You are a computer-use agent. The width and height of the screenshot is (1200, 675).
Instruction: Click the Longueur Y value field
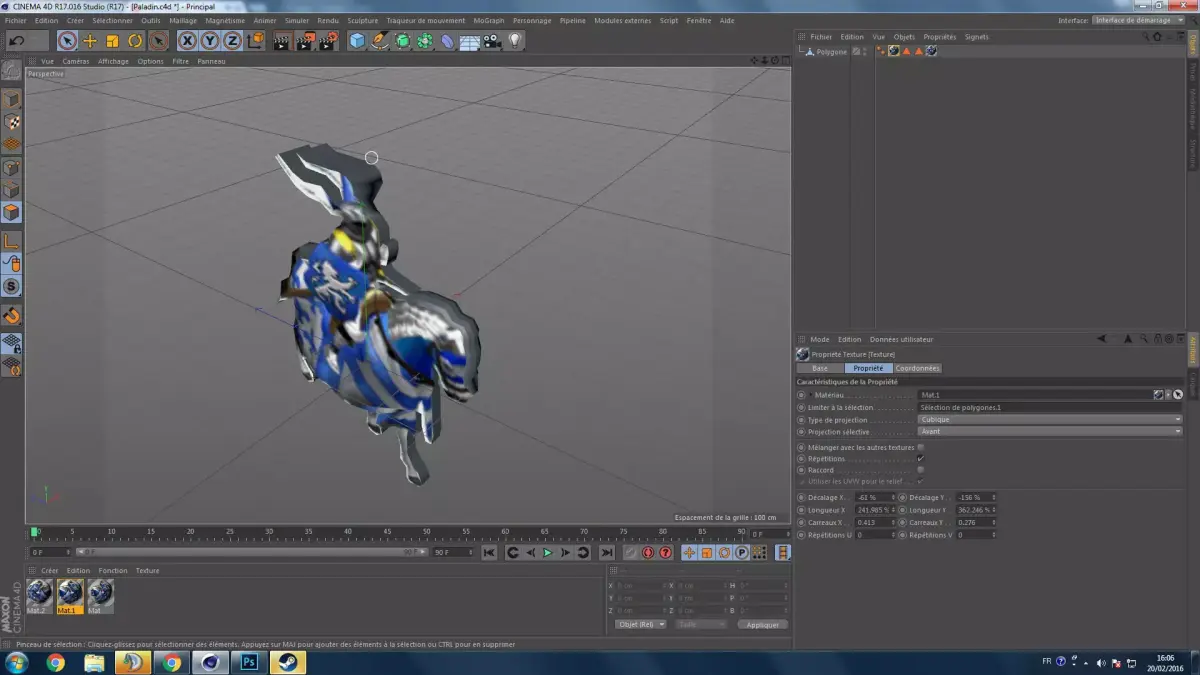pos(975,510)
